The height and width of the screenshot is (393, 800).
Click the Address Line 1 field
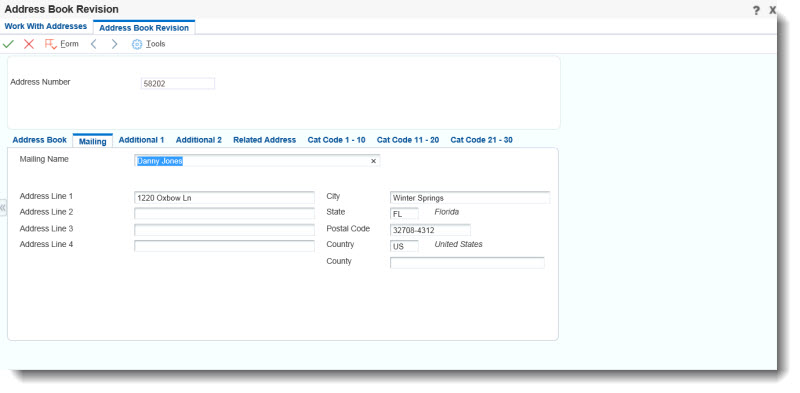[224, 198]
